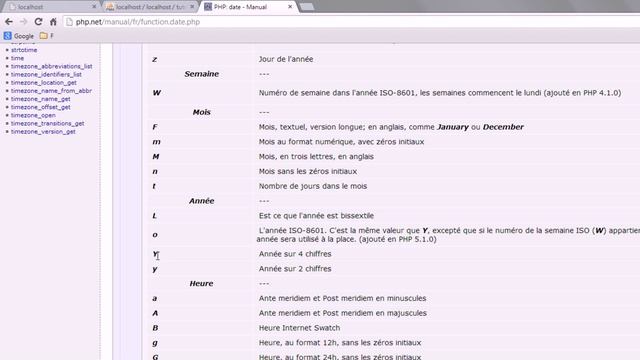Open the Google bookmark
Image resolution: width=640 pixels, height=360 pixels.
19,36
